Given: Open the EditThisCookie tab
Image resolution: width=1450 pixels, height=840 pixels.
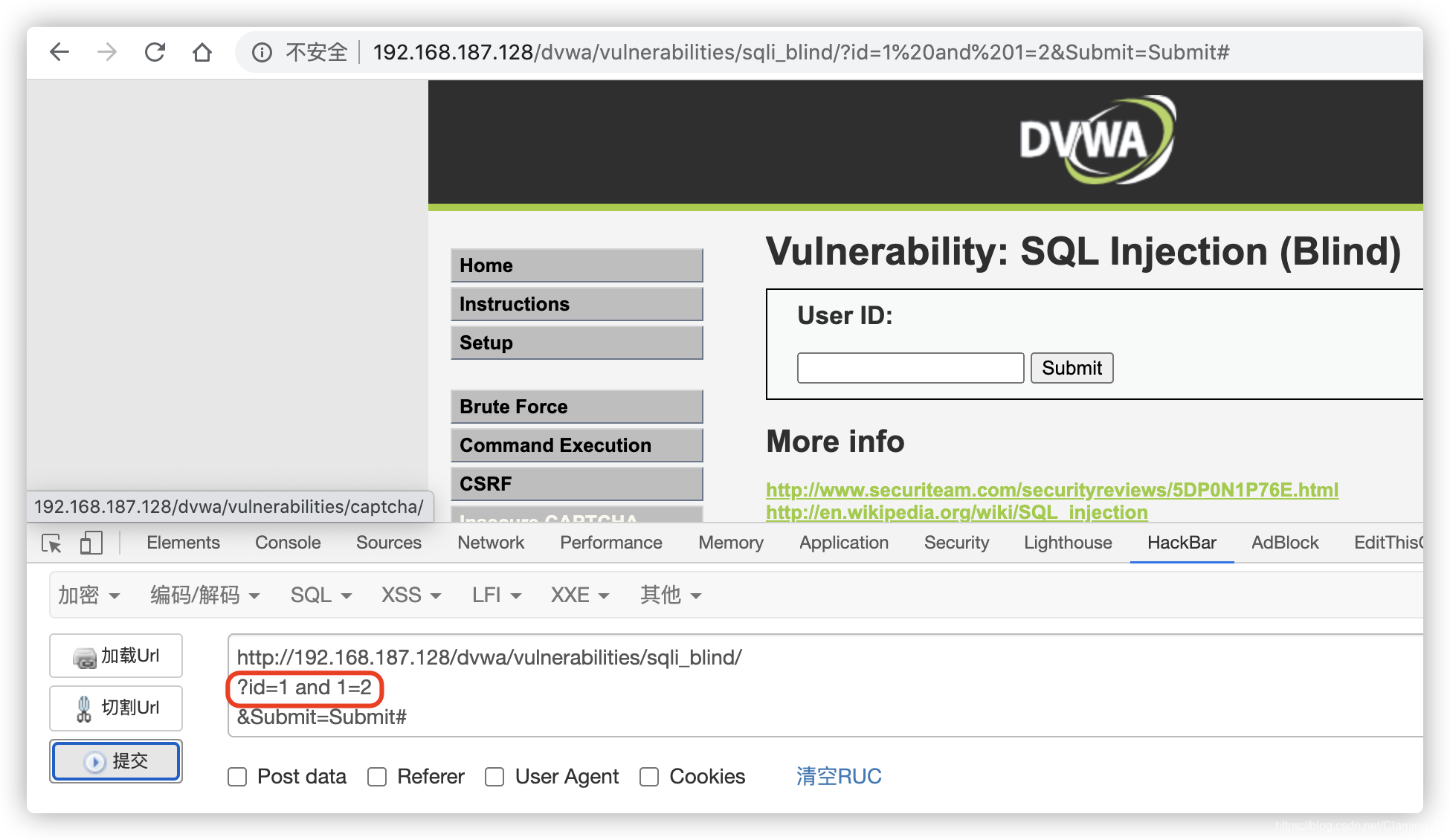Looking at the screenshot, I should click(x=1388, y=543).
